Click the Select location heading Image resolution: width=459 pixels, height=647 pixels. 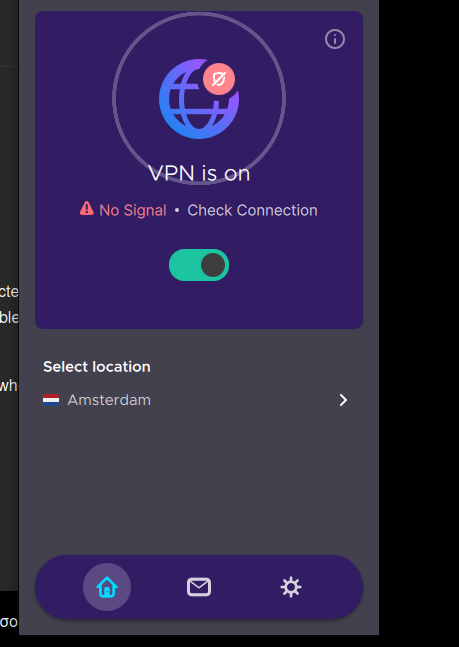(97, 367)
